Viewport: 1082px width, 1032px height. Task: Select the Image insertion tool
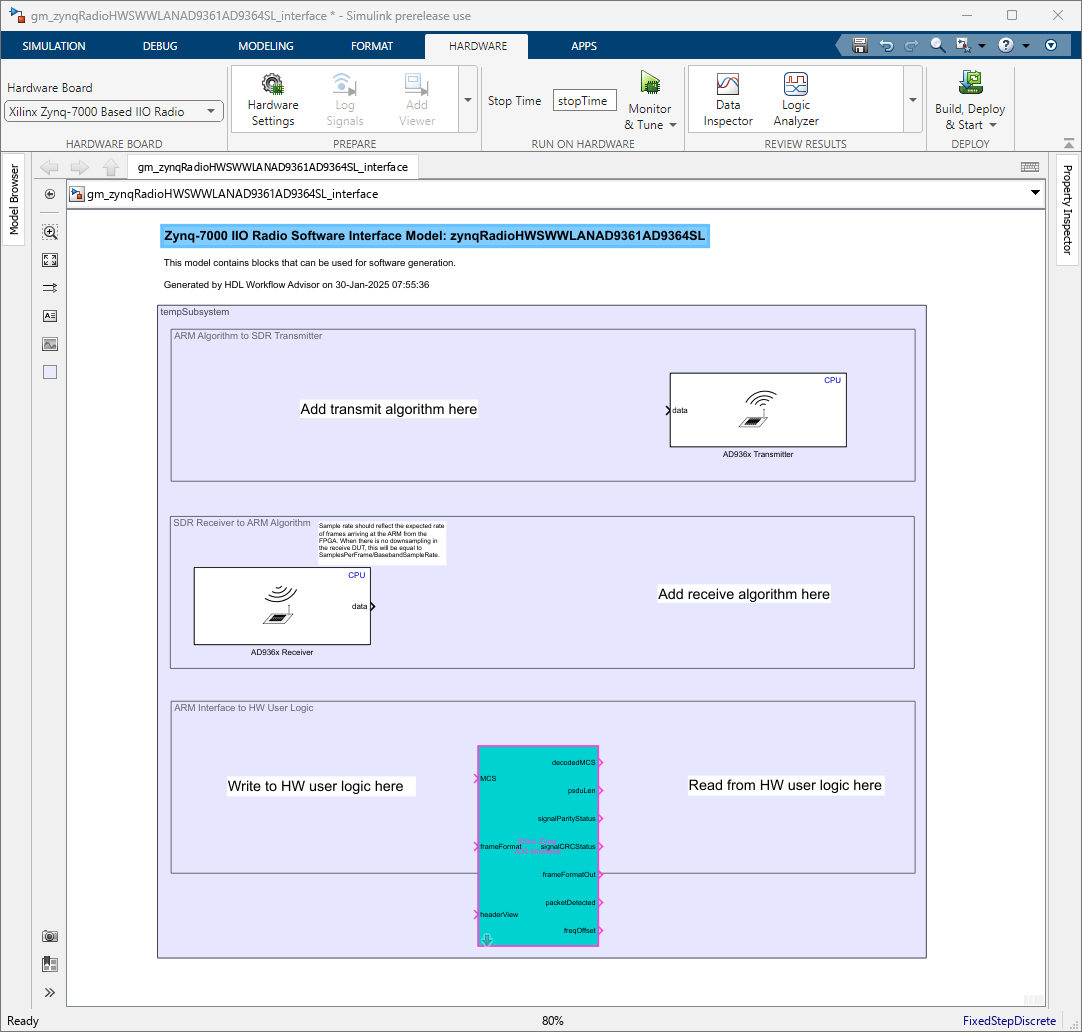[50, 344]
